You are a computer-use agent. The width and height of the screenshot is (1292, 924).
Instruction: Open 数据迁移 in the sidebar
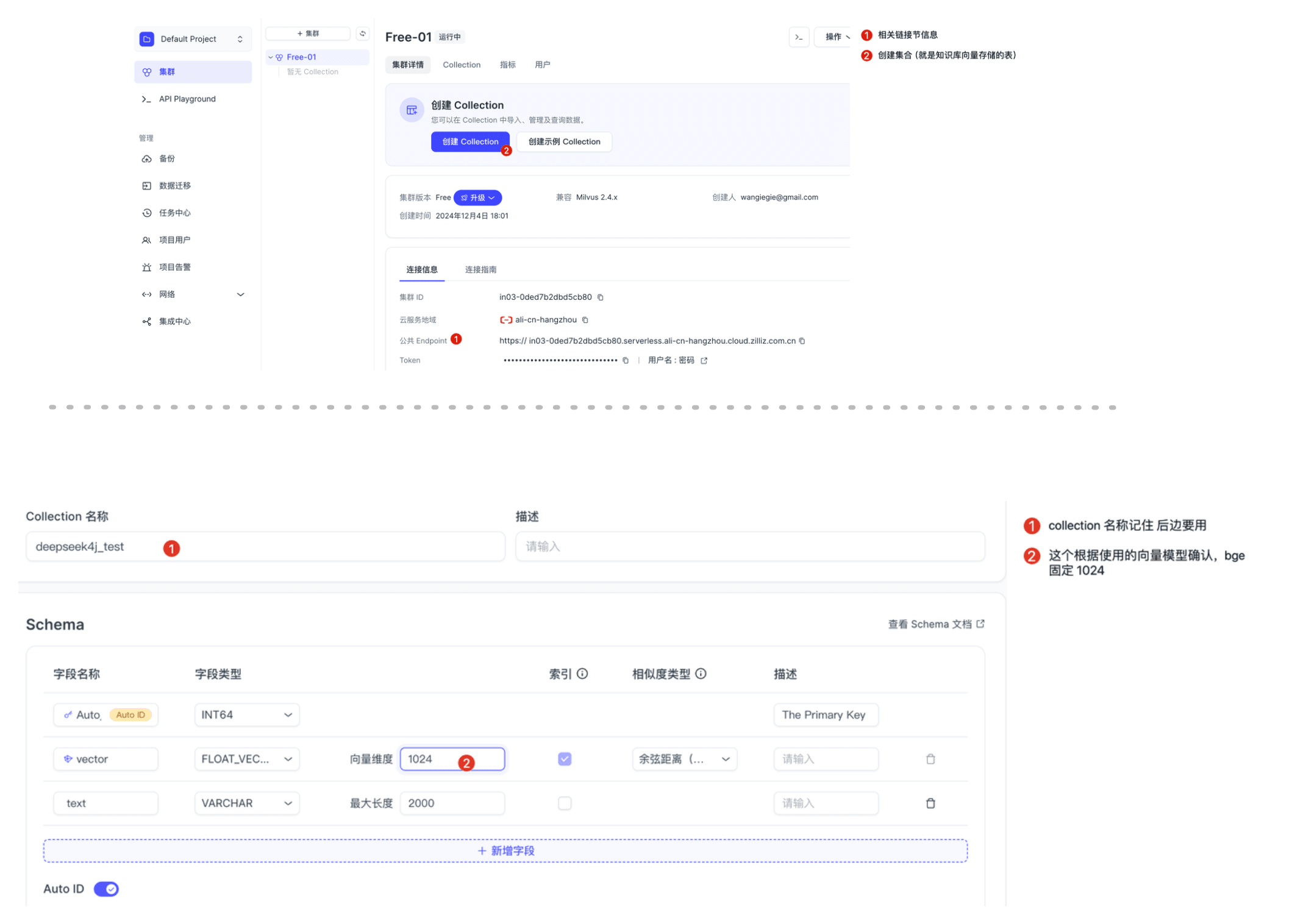[x=174, y=186]
